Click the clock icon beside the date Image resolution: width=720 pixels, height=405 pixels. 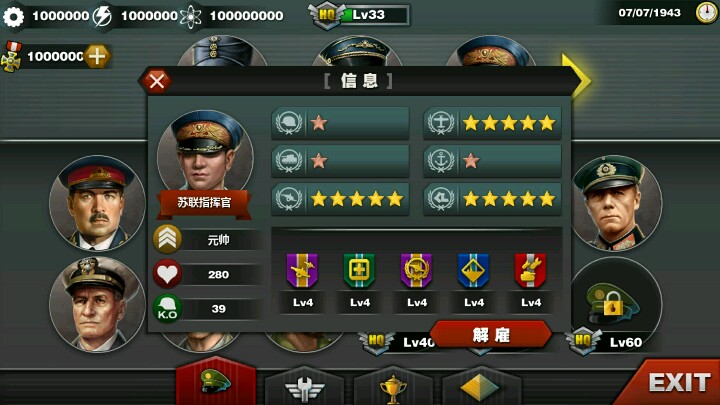(706, 12)
